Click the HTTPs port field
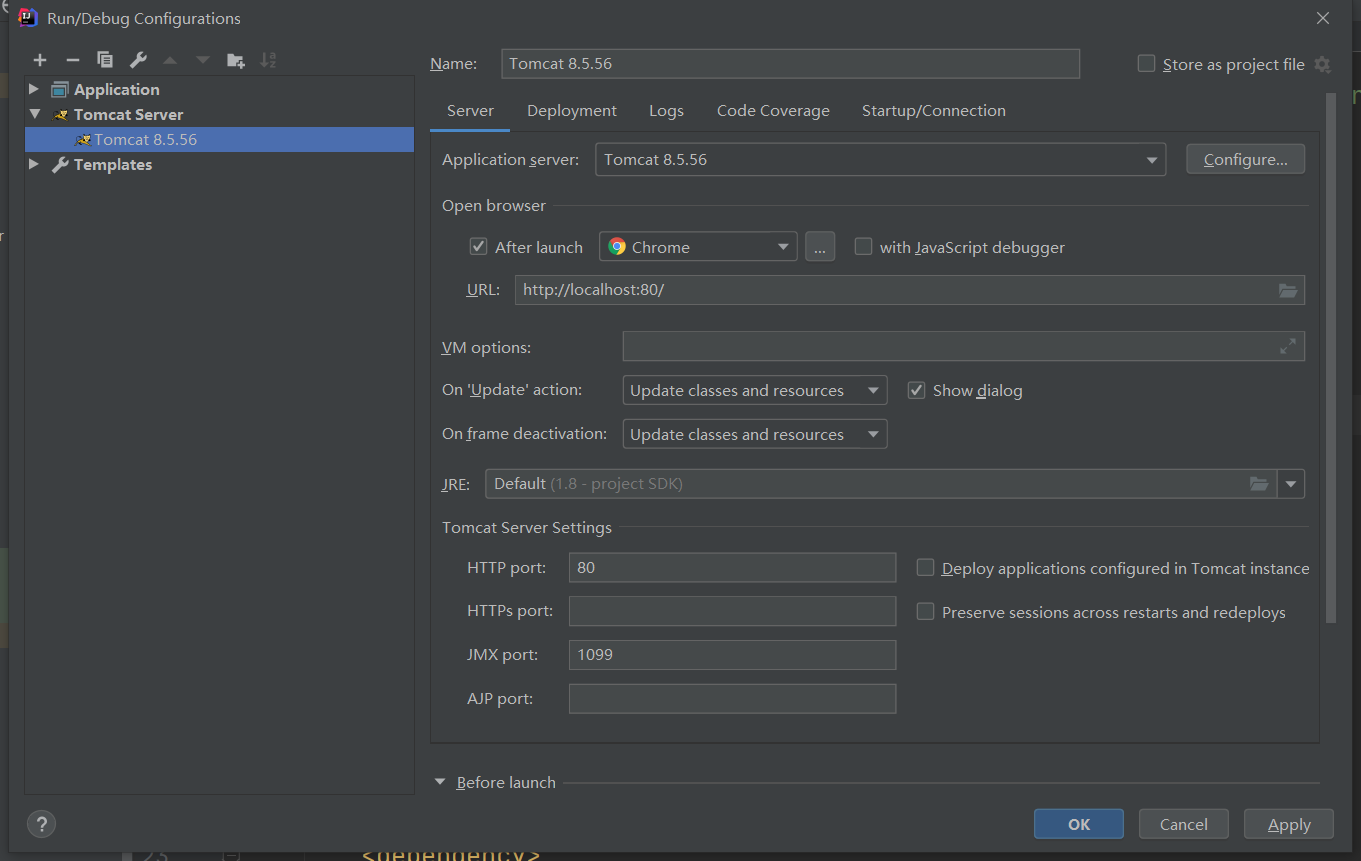Image resolution: width=1361 pixels, height=861 pixels. pyautogui.click(x=732, y=611)
